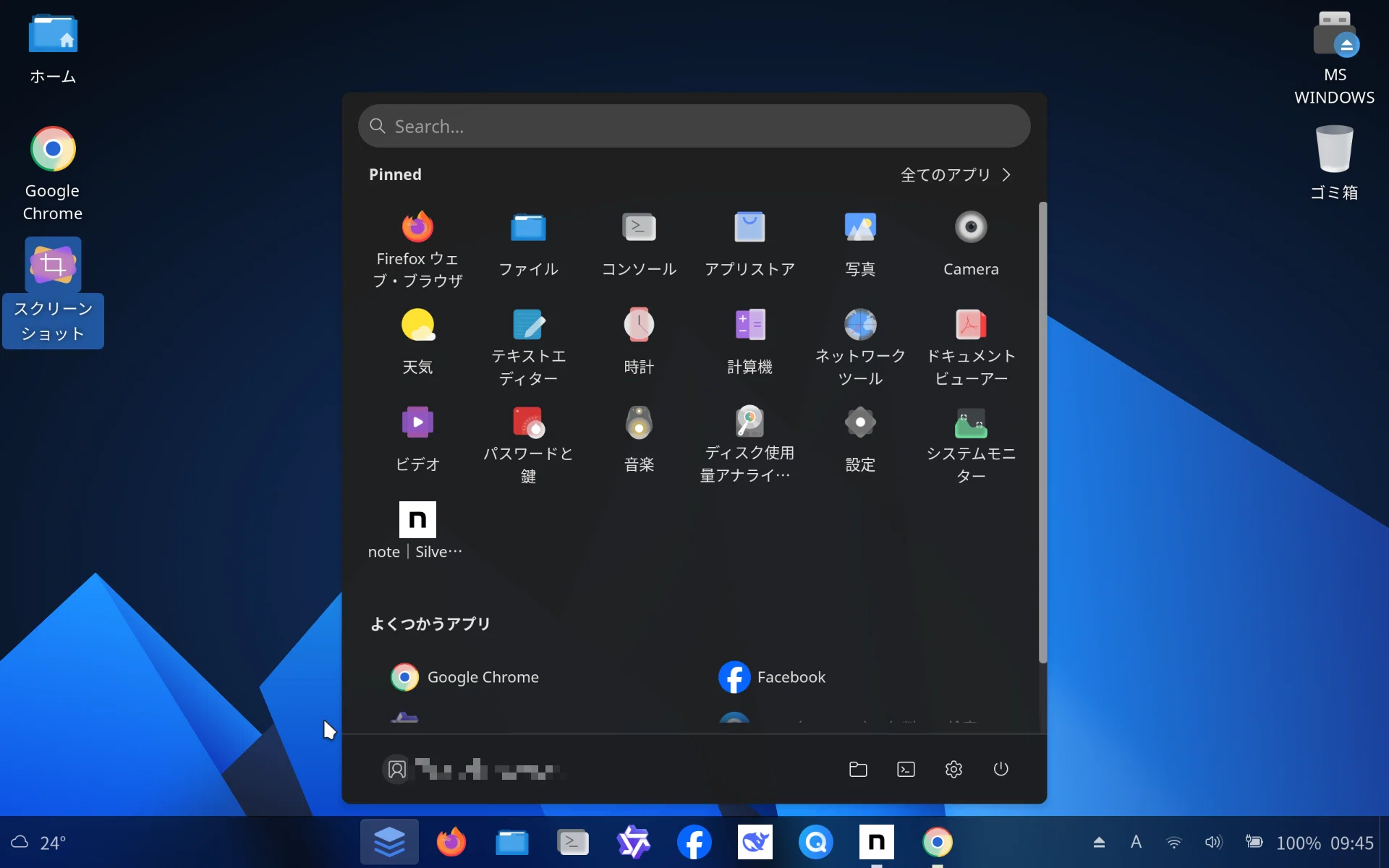Open input method A indicator
The image size is (1389, 868).
[x=1136, y=842]
